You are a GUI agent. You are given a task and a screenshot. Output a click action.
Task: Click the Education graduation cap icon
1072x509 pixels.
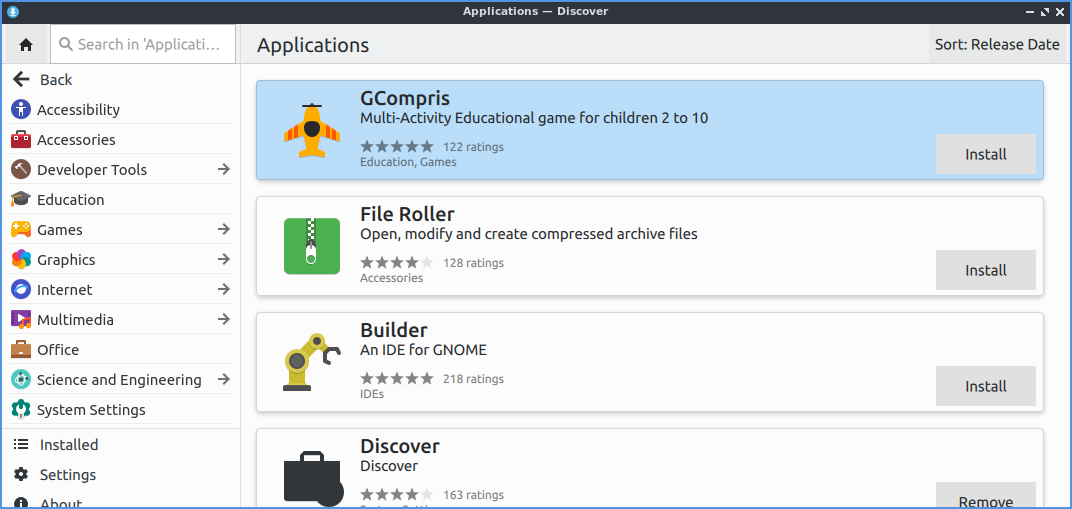(21, 200)
